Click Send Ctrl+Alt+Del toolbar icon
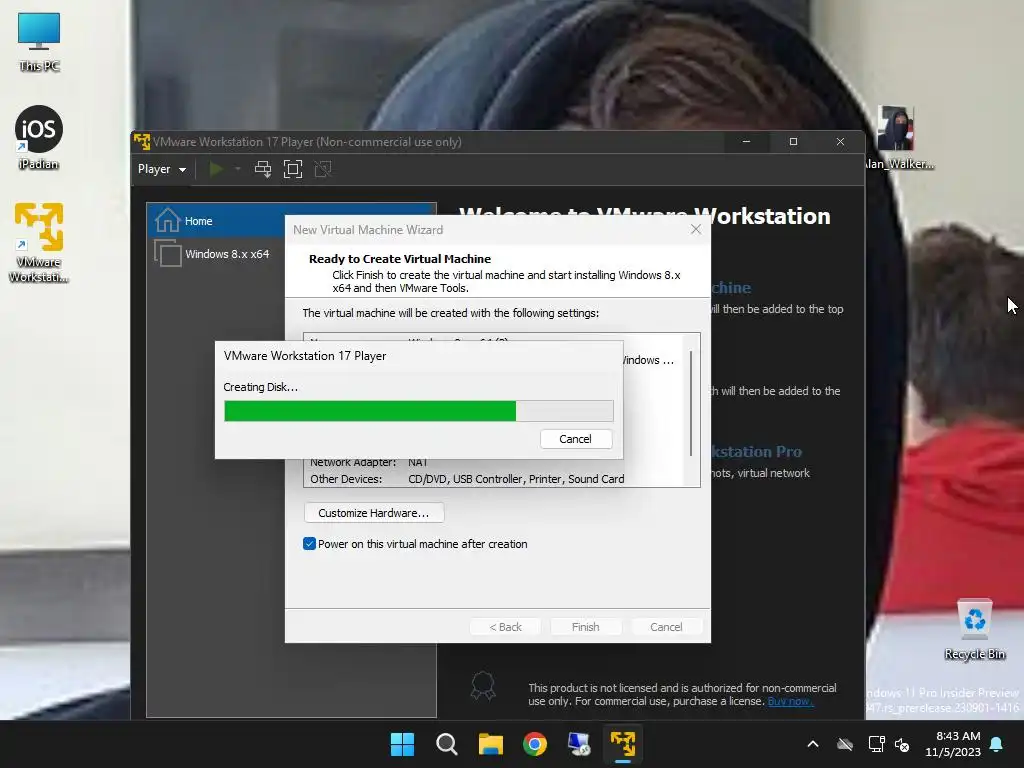 (x=263, y=169)
